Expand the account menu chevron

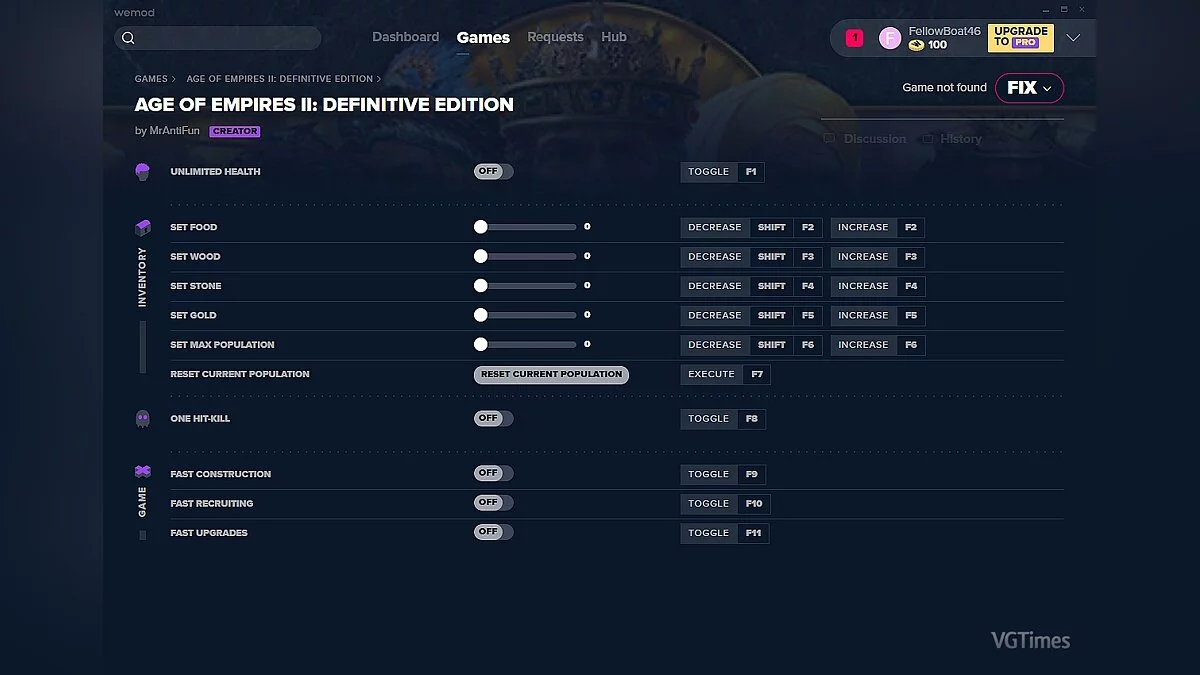point(1073,38)
